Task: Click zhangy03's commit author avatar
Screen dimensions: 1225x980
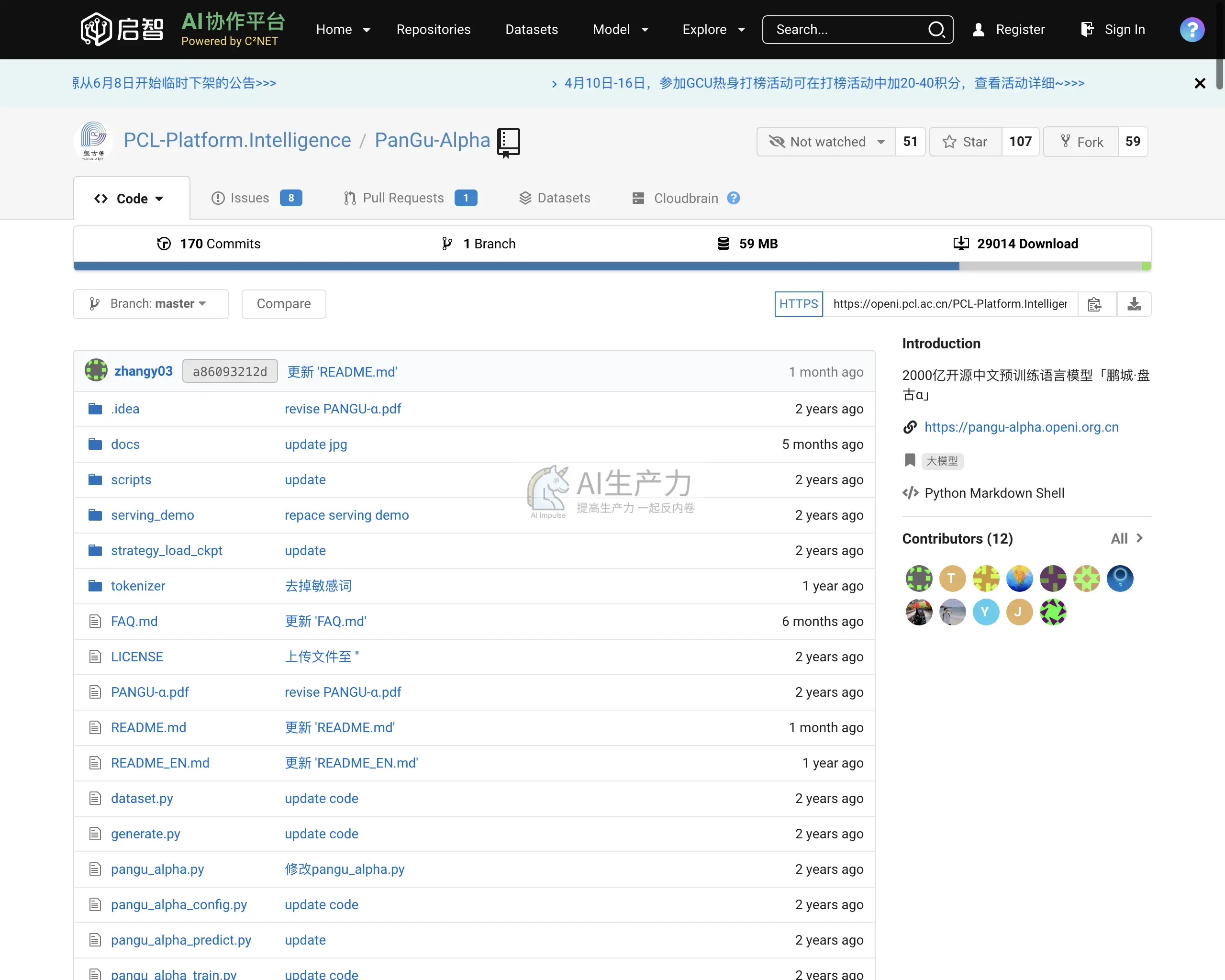Action: coord(96,370)
